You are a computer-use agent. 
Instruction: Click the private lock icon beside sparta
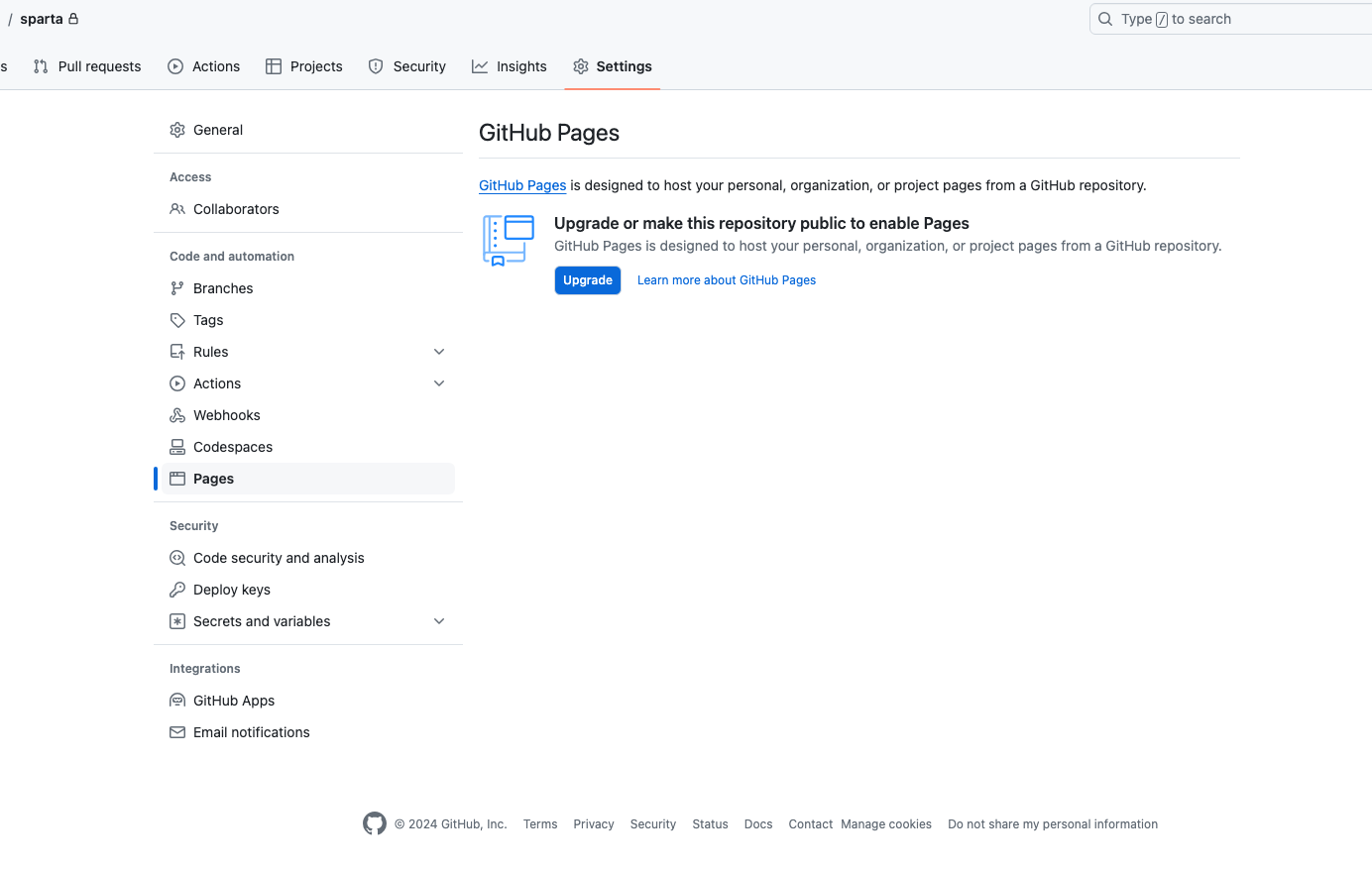tap(73, 19)
